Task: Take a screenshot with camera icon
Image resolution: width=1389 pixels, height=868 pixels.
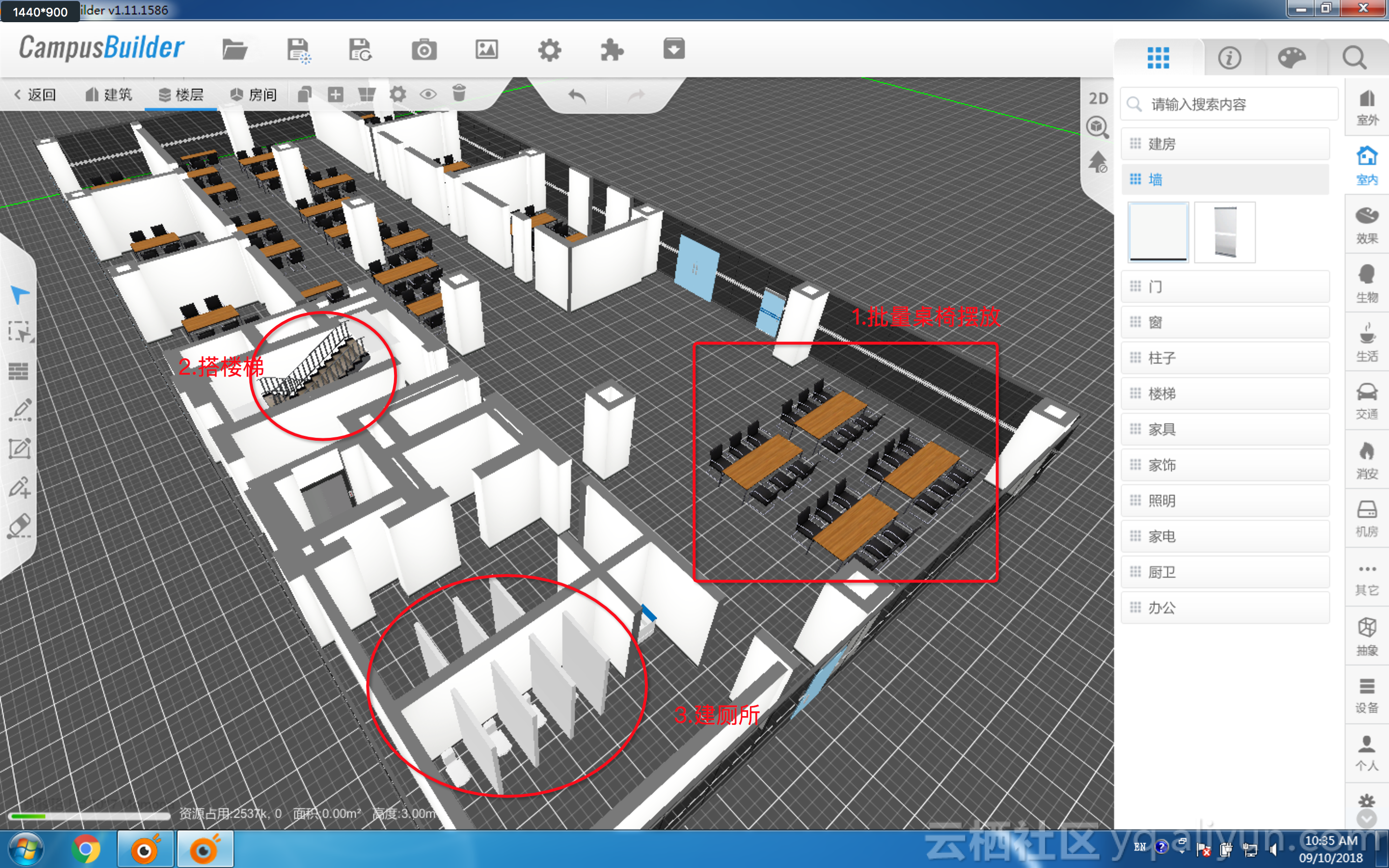Action: (424, 50)
